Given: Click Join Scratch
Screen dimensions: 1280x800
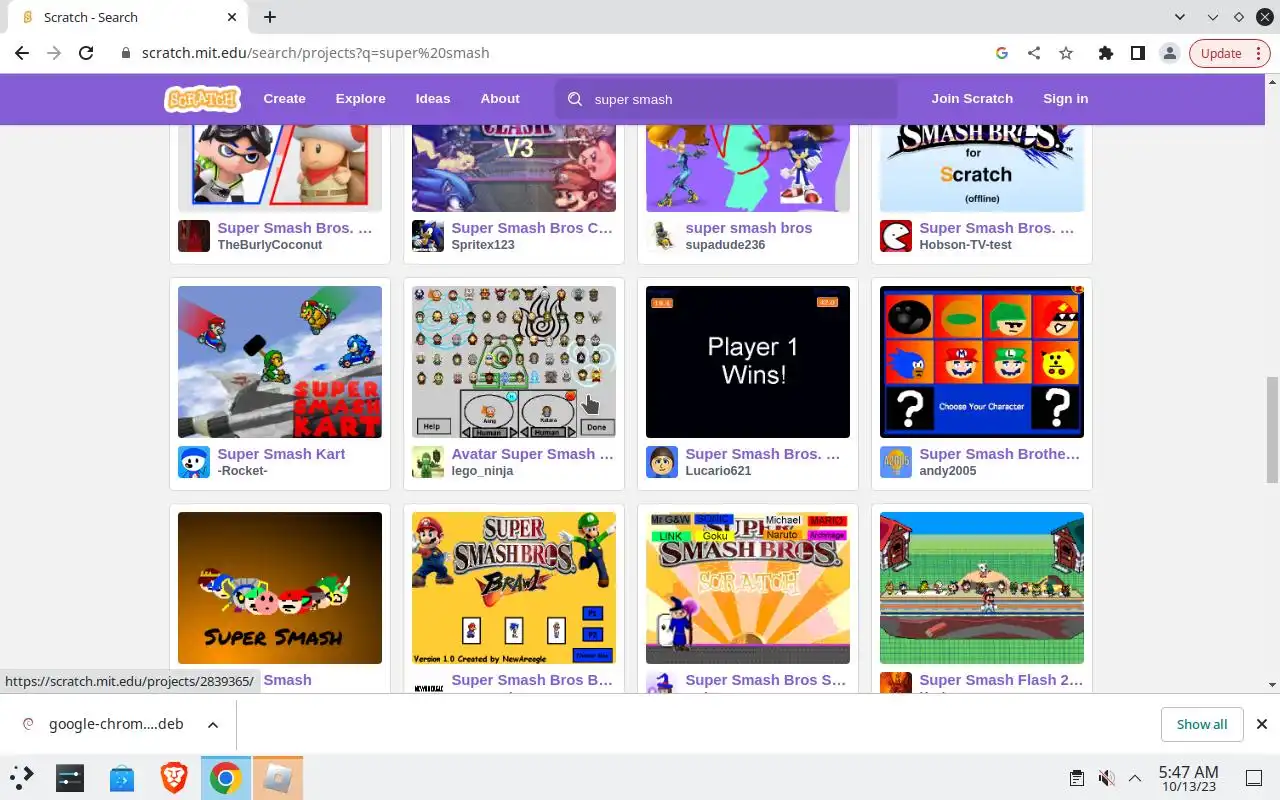Looking at the screenshot, I should point(972,99).
